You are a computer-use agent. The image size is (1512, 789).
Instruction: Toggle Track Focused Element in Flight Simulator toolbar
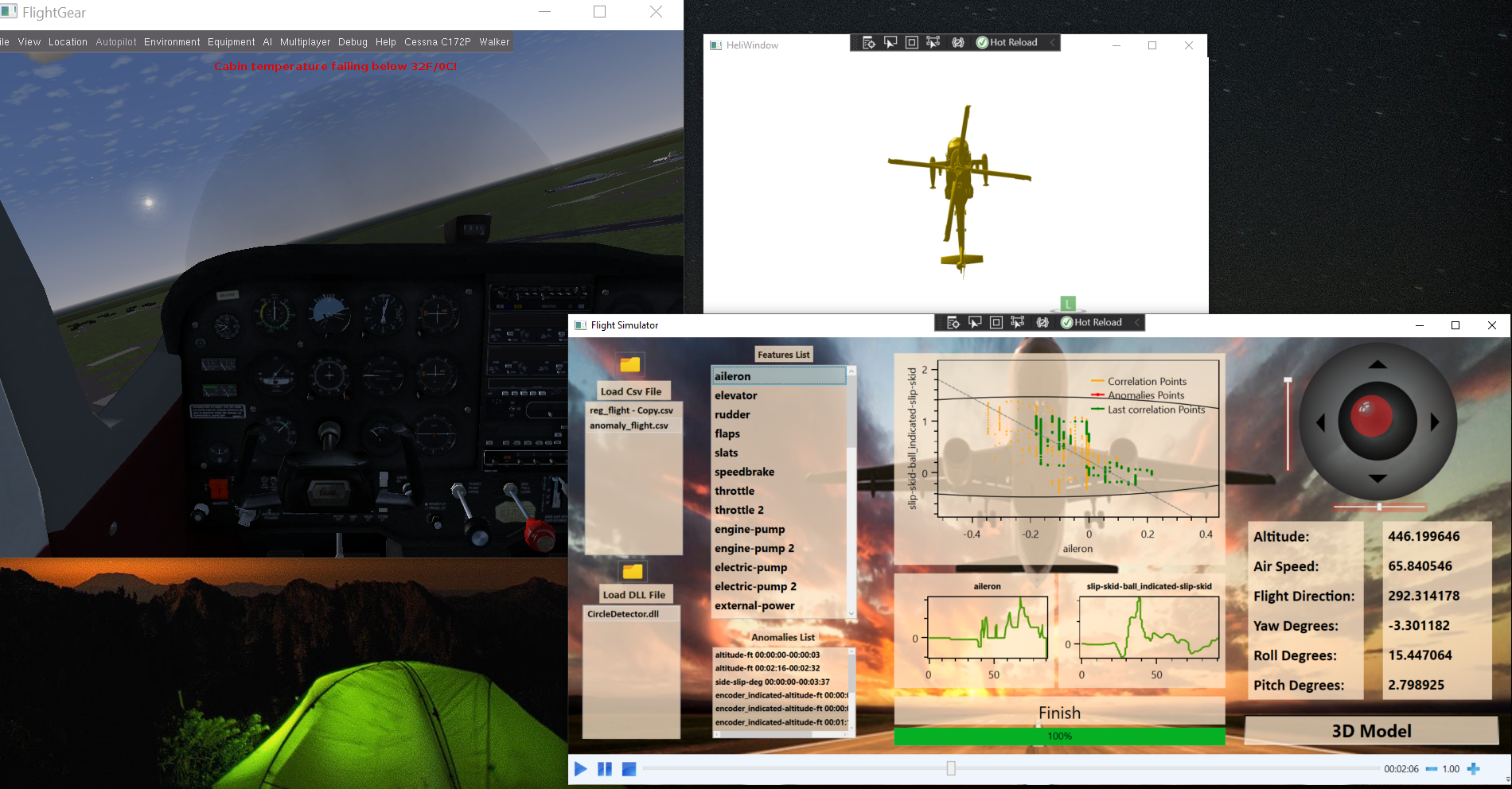point(1017,322)
